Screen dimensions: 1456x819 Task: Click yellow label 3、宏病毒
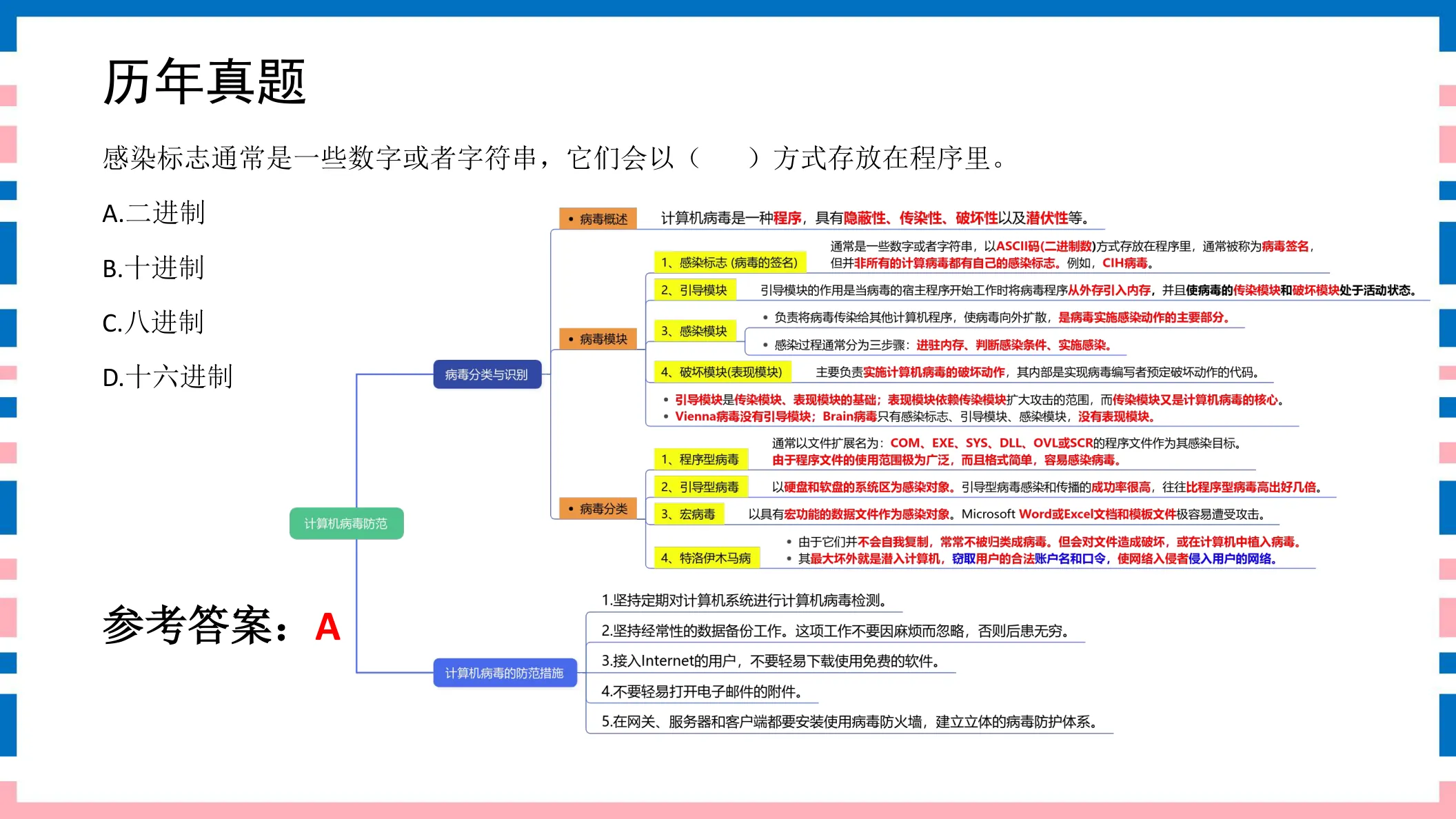click(688, 514)
